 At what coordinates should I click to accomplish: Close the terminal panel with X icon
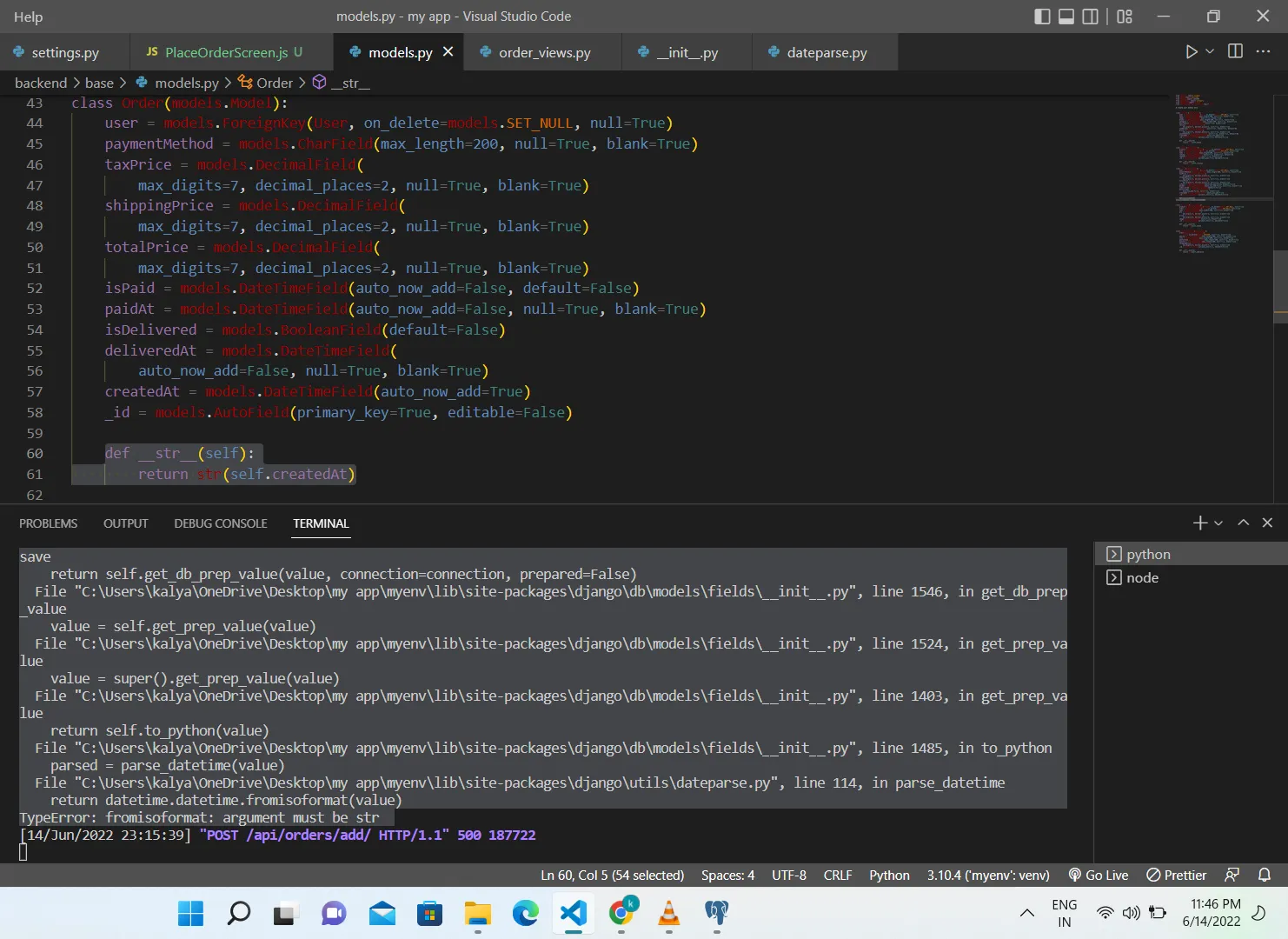coord(1267,523)
